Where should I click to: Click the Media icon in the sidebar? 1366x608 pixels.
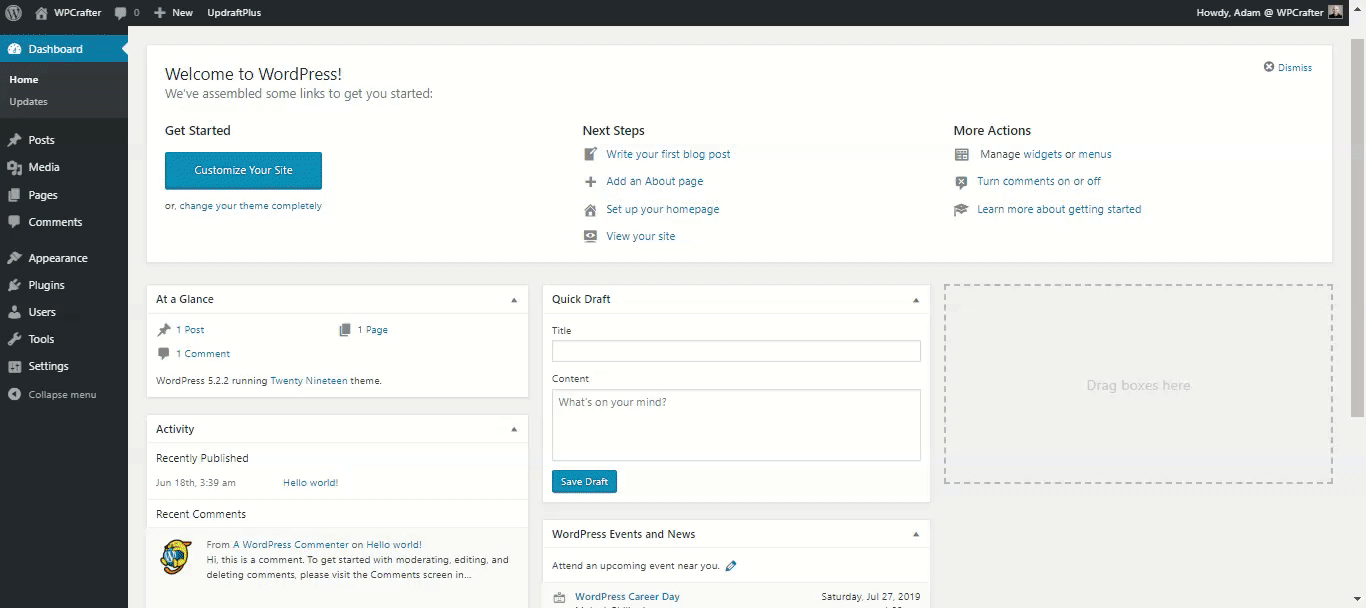point(14,167)
